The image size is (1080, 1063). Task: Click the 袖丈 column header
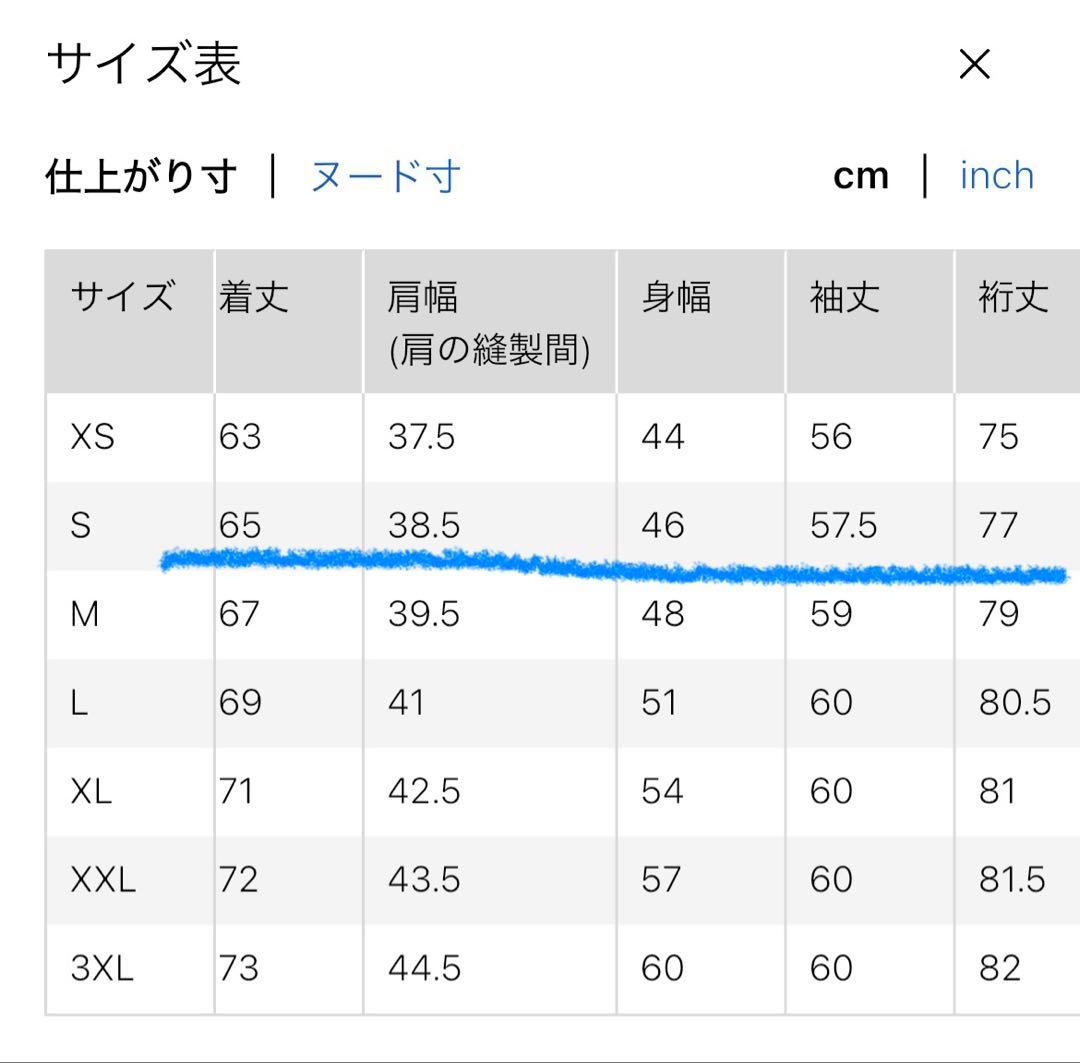[x=844, y=297]
